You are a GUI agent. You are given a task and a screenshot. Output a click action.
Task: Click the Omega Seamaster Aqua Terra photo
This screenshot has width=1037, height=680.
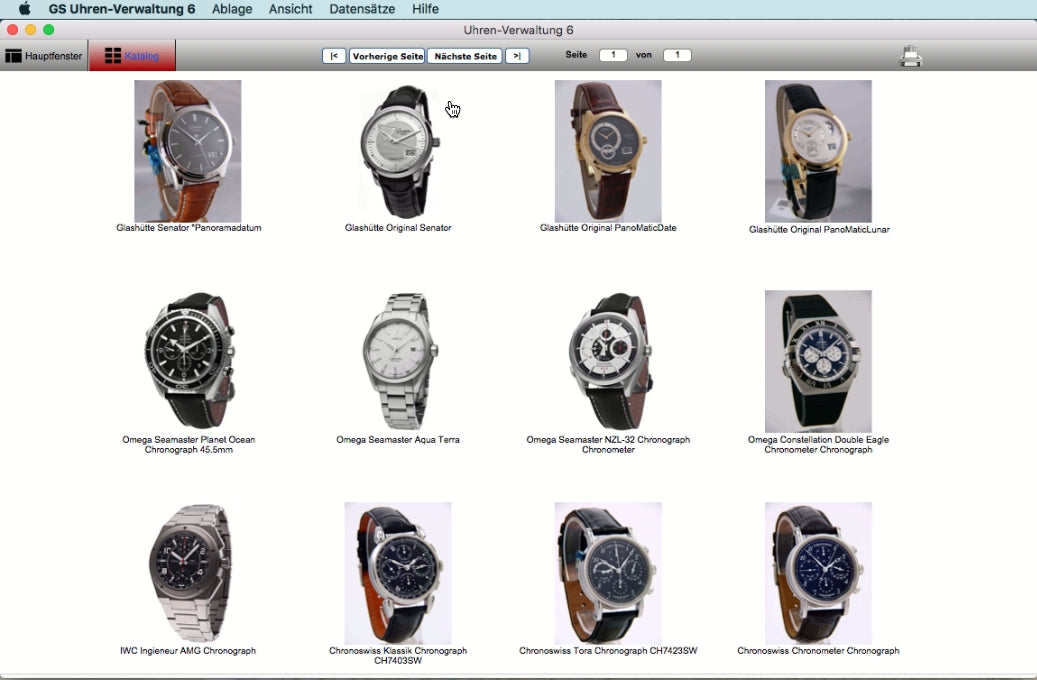(398, 361)
